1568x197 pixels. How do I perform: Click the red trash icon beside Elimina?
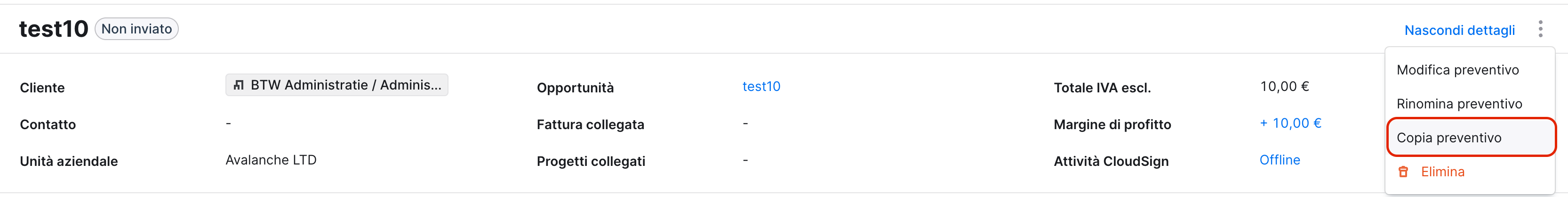(x=1404, y=172)
